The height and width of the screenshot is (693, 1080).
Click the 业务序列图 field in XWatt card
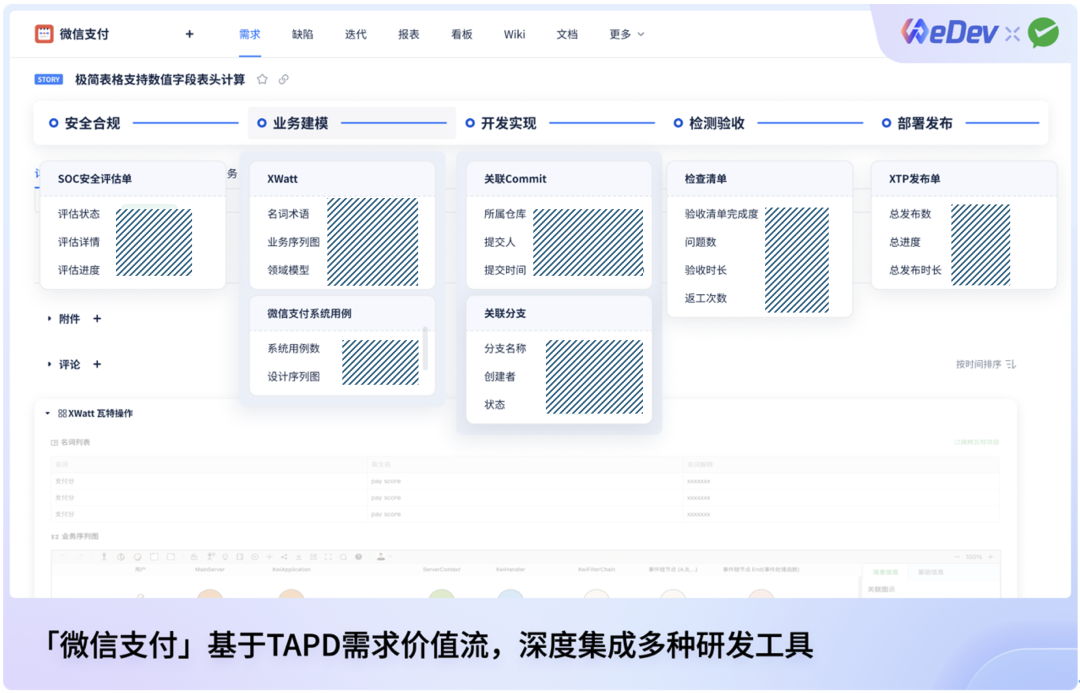[293, 242]
